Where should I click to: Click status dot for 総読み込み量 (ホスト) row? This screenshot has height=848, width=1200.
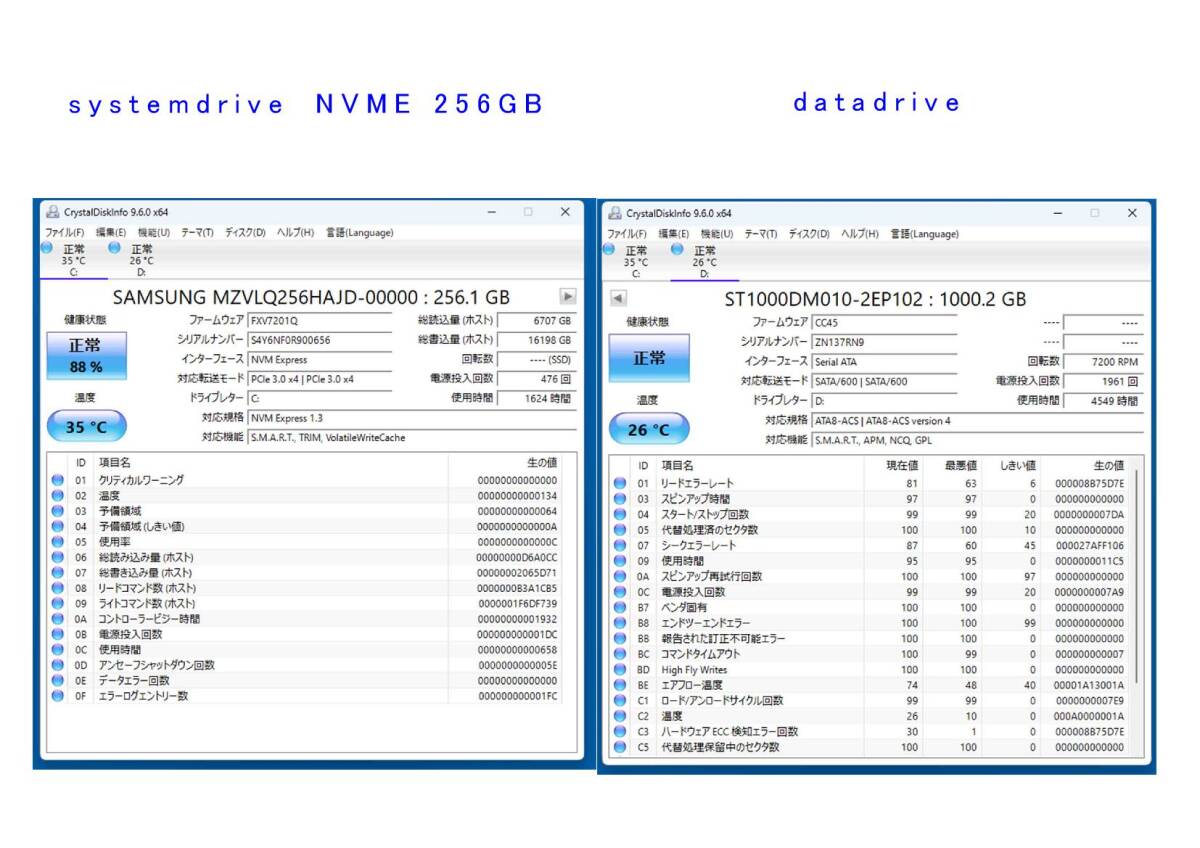(x=57, y=557)
